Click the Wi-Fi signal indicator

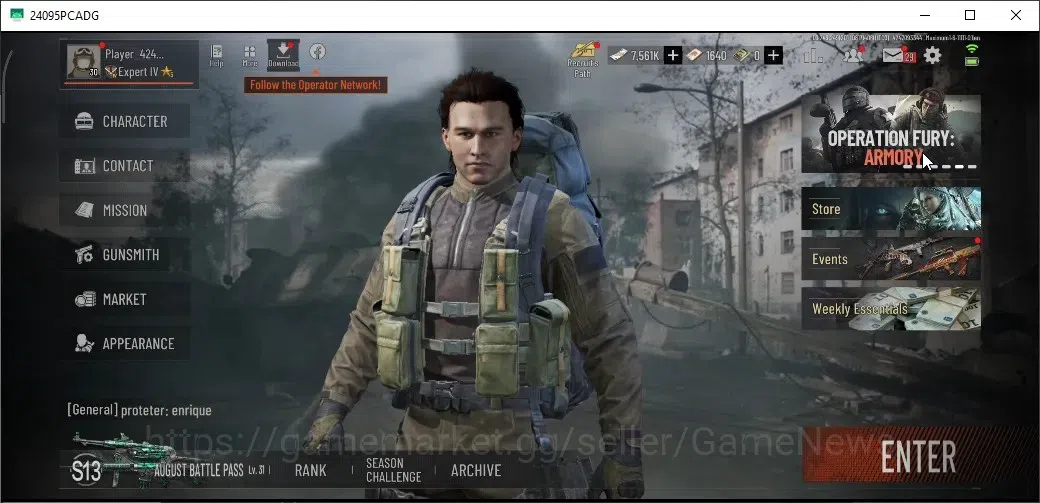point(972,48)
